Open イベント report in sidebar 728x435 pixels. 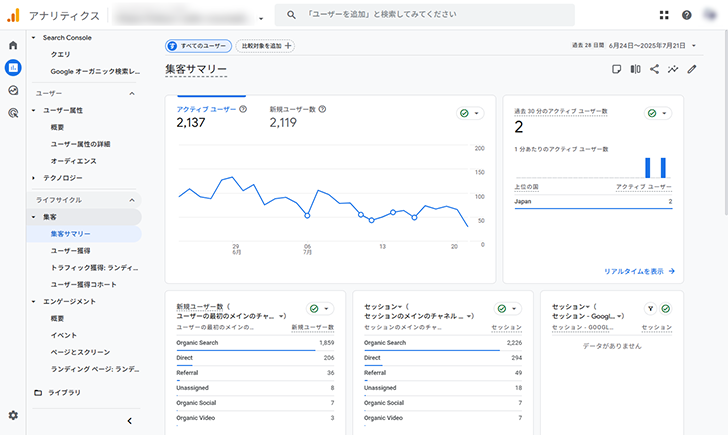64,335
